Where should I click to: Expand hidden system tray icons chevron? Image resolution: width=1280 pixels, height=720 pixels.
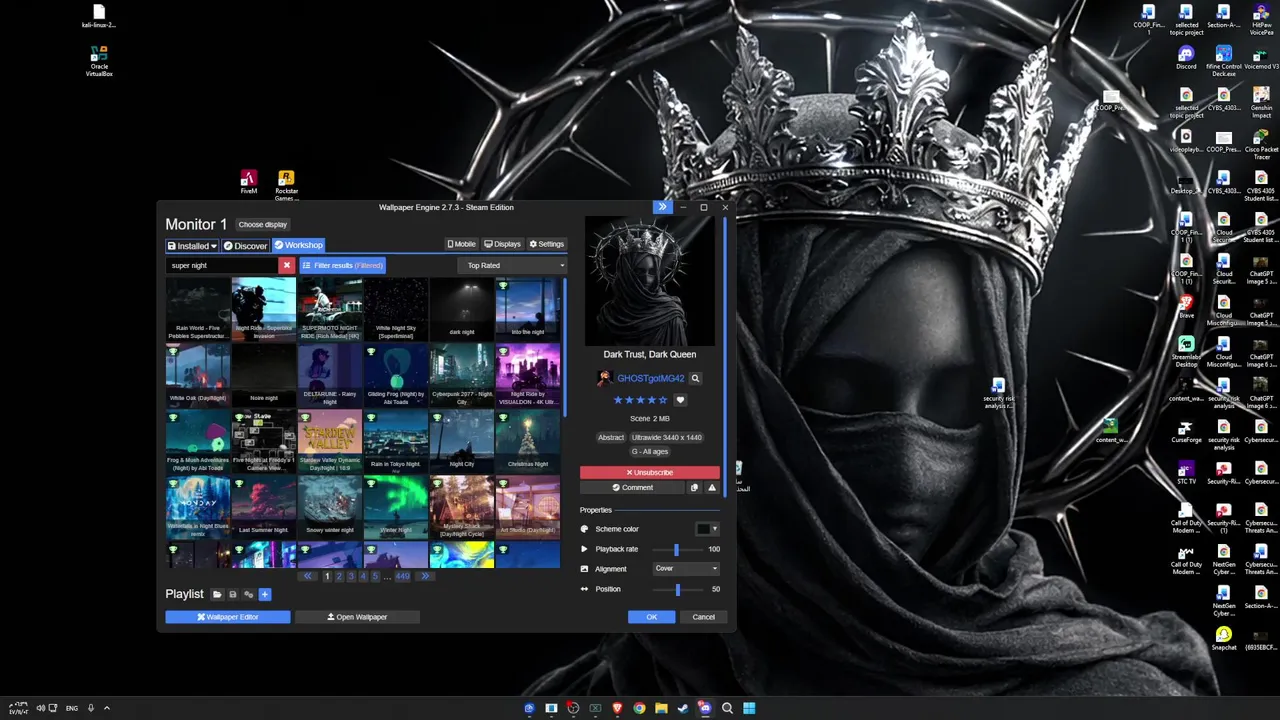[106, 708]
